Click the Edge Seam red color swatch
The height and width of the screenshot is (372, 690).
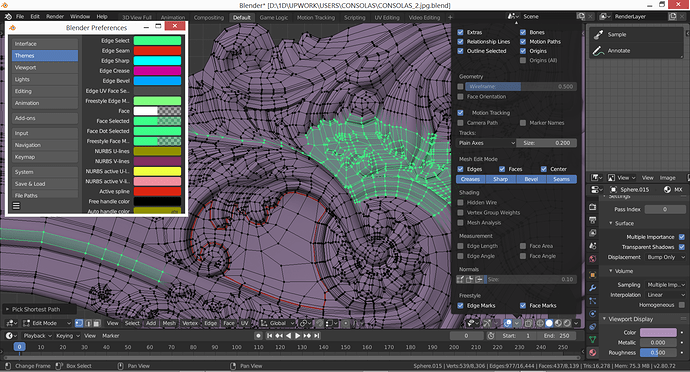click(157, 51)
